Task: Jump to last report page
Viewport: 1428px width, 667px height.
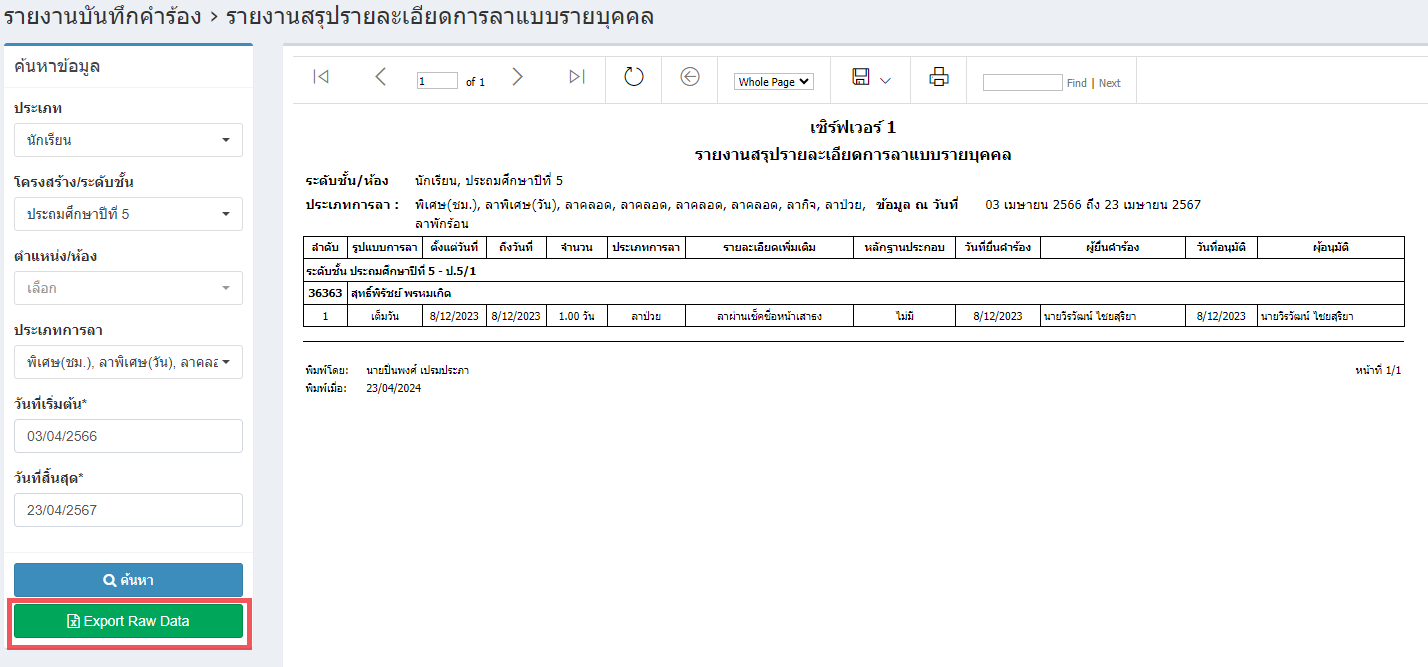Action: pos(577,77)
